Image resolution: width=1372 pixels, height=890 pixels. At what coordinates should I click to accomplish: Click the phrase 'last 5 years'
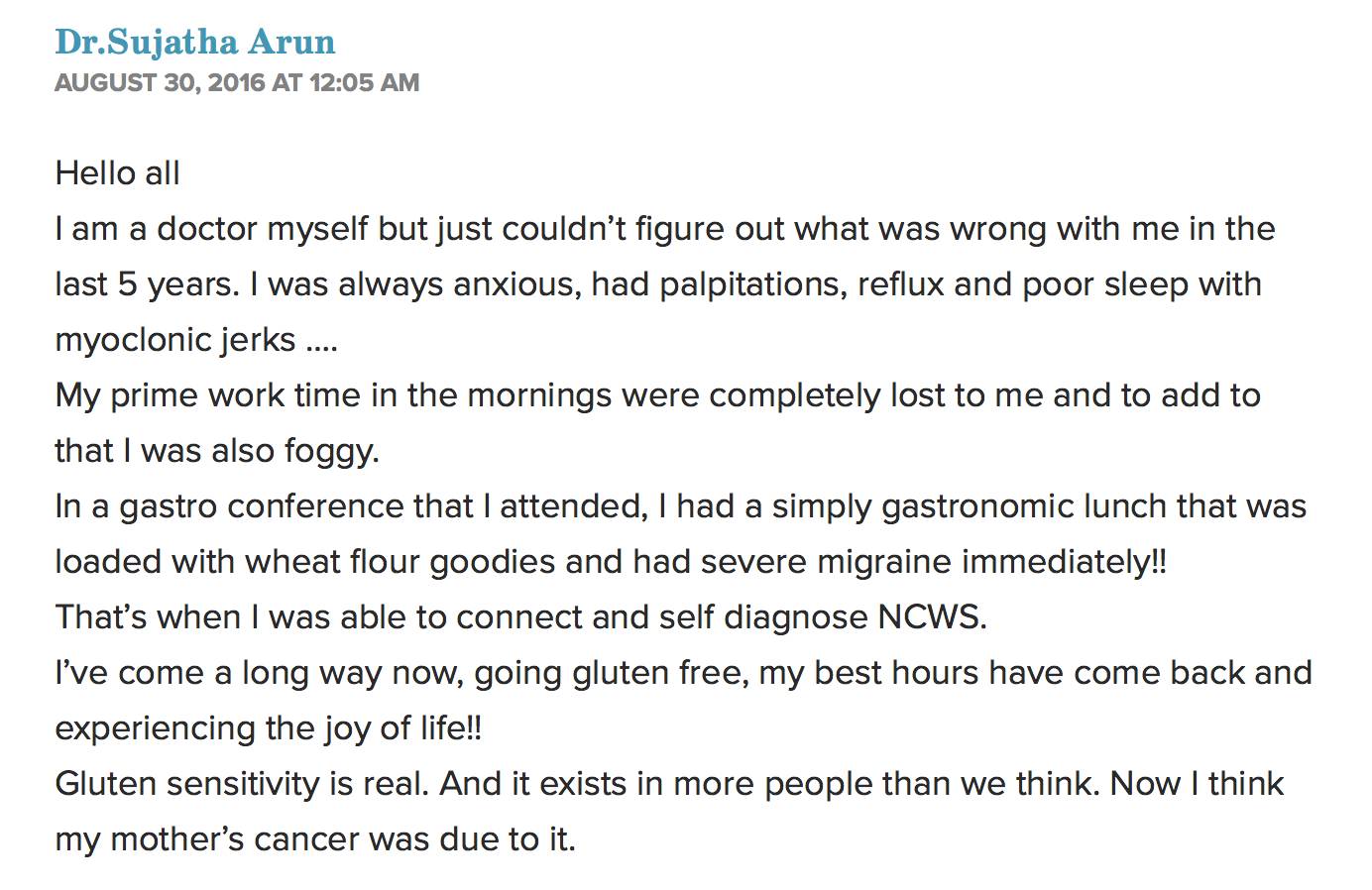pyautogui.click(x=146, y=284)
